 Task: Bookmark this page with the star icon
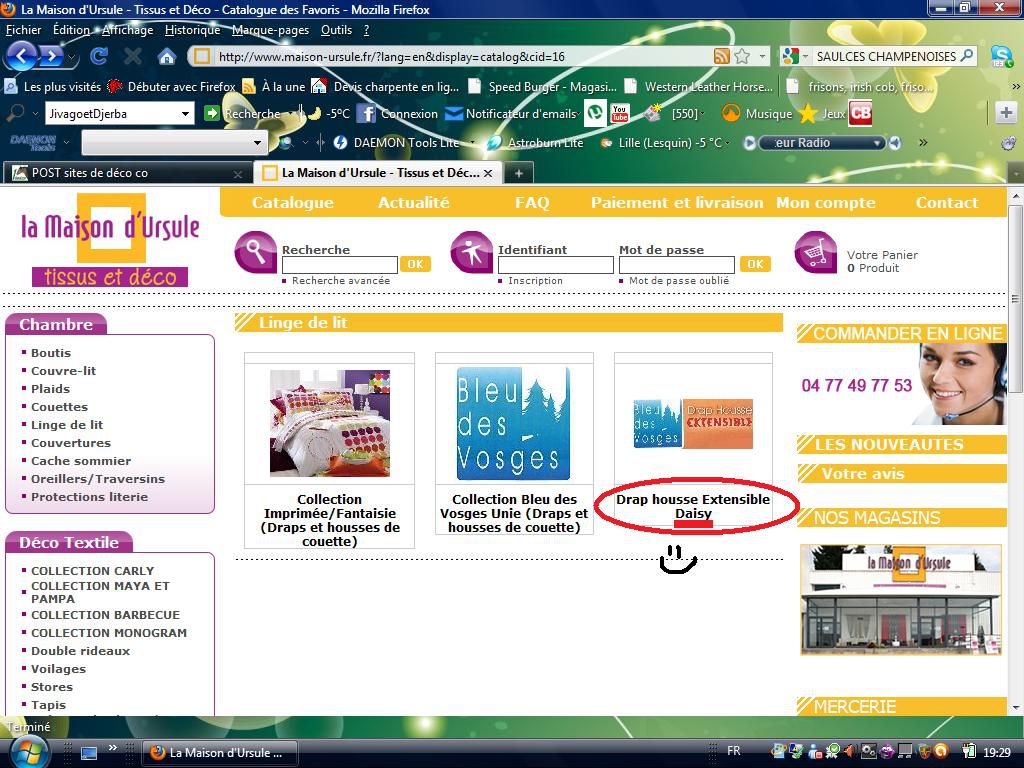tap(742, 57)
